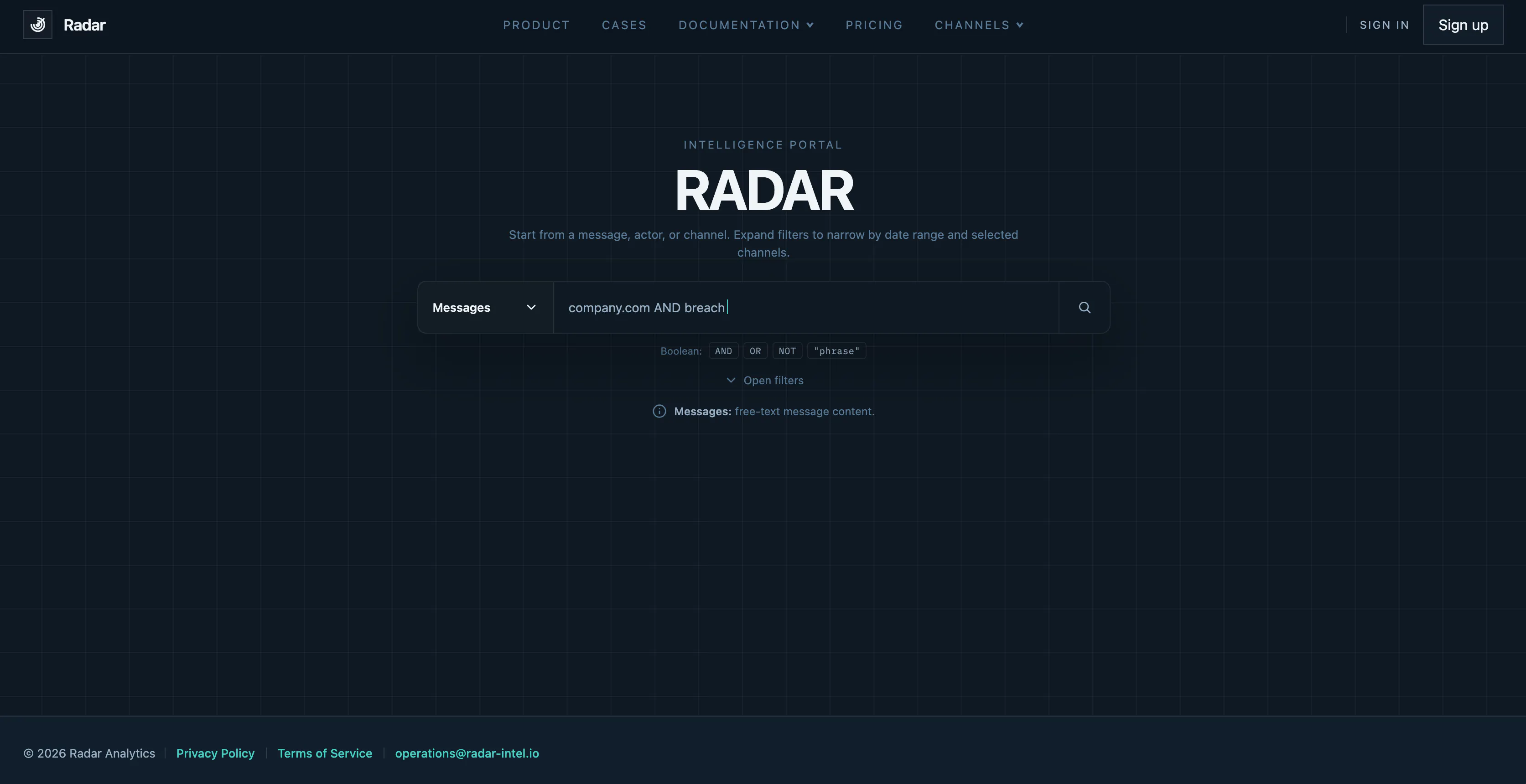Insert the "phrase" operator chip
Screen dimensions: 1526x784
836,351
